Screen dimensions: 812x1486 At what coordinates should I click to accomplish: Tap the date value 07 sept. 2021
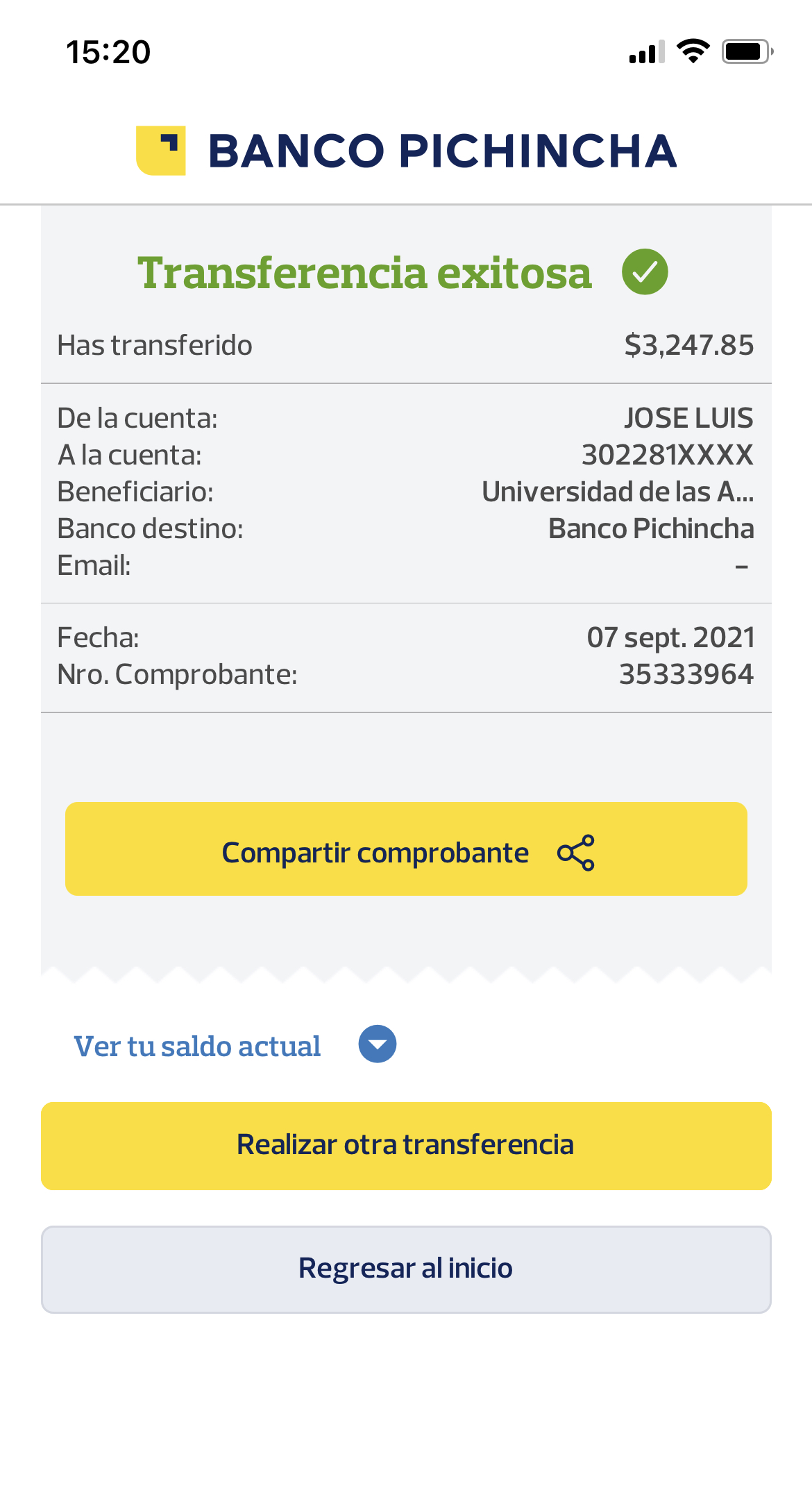[670, 637]
